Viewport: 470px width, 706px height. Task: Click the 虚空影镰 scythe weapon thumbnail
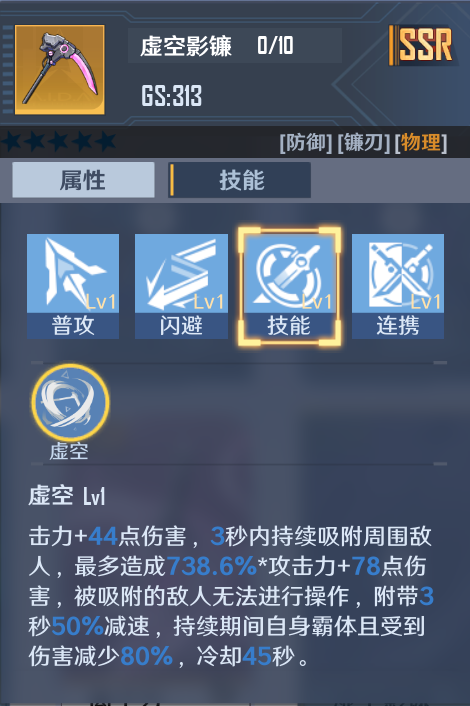(60, 69)
